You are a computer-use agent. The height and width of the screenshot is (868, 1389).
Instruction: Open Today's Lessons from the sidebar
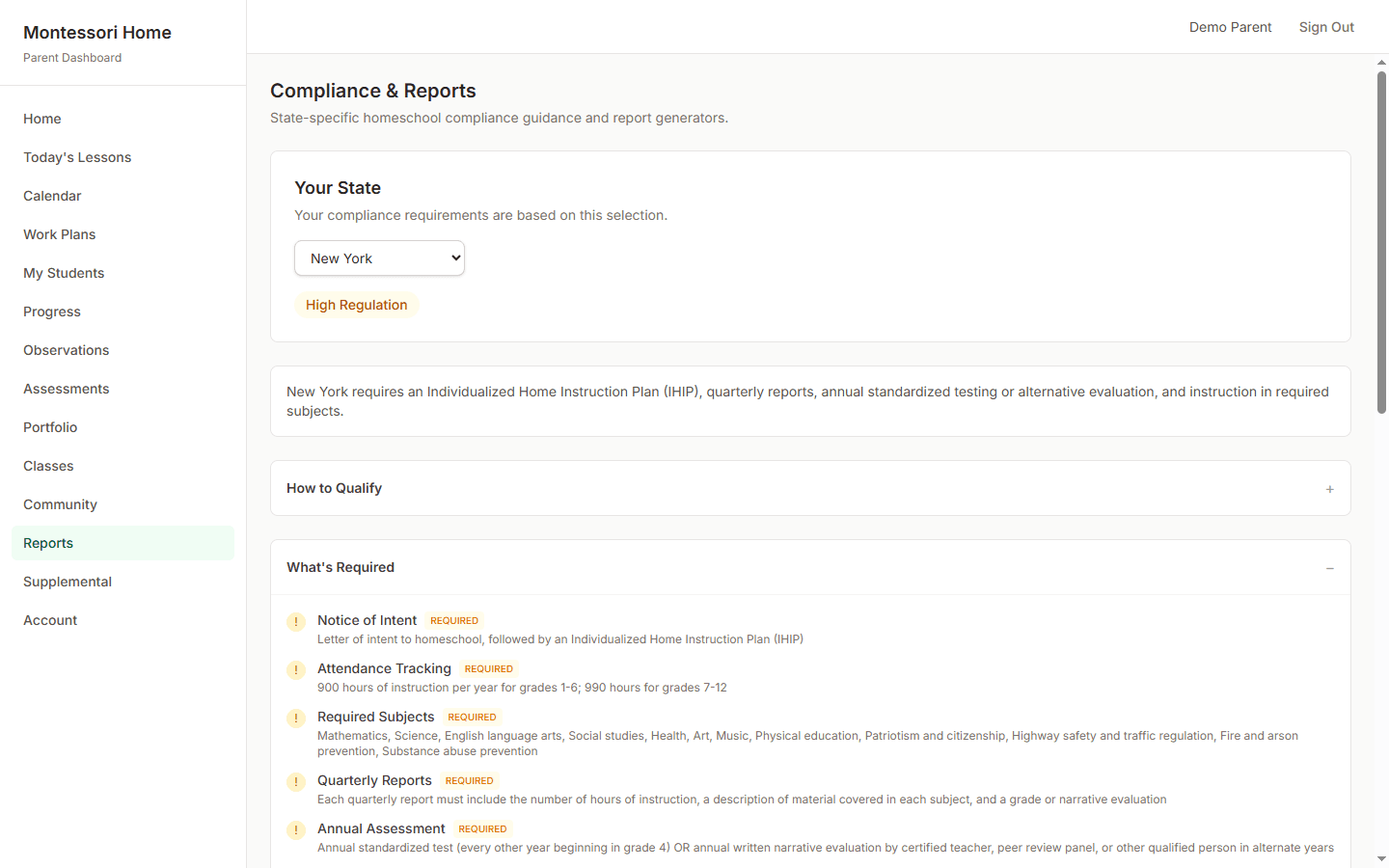tap(77, 157)
